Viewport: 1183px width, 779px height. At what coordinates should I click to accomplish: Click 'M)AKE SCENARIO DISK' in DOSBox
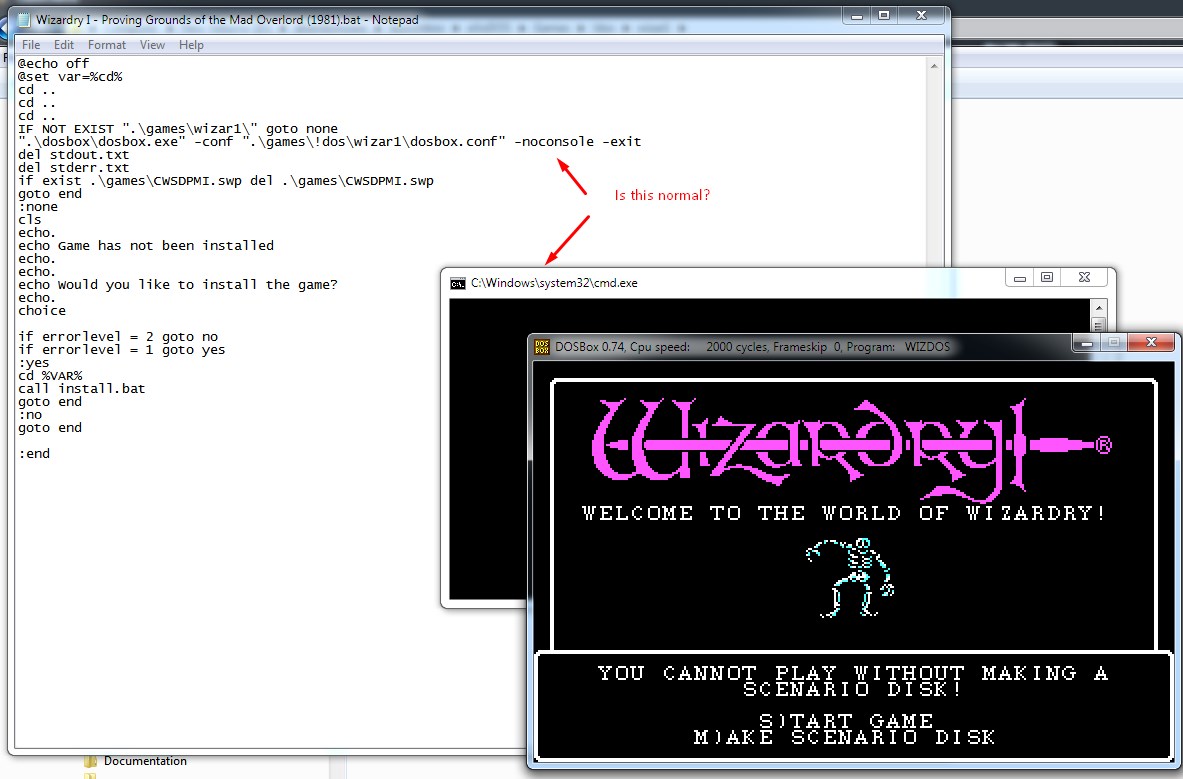[x=845, y=738]
